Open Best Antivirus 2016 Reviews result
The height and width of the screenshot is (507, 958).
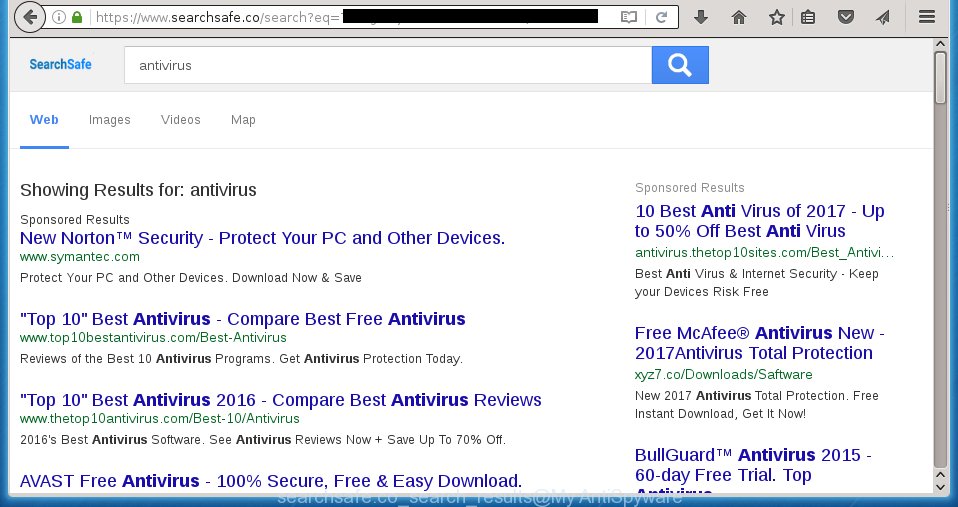280,400
